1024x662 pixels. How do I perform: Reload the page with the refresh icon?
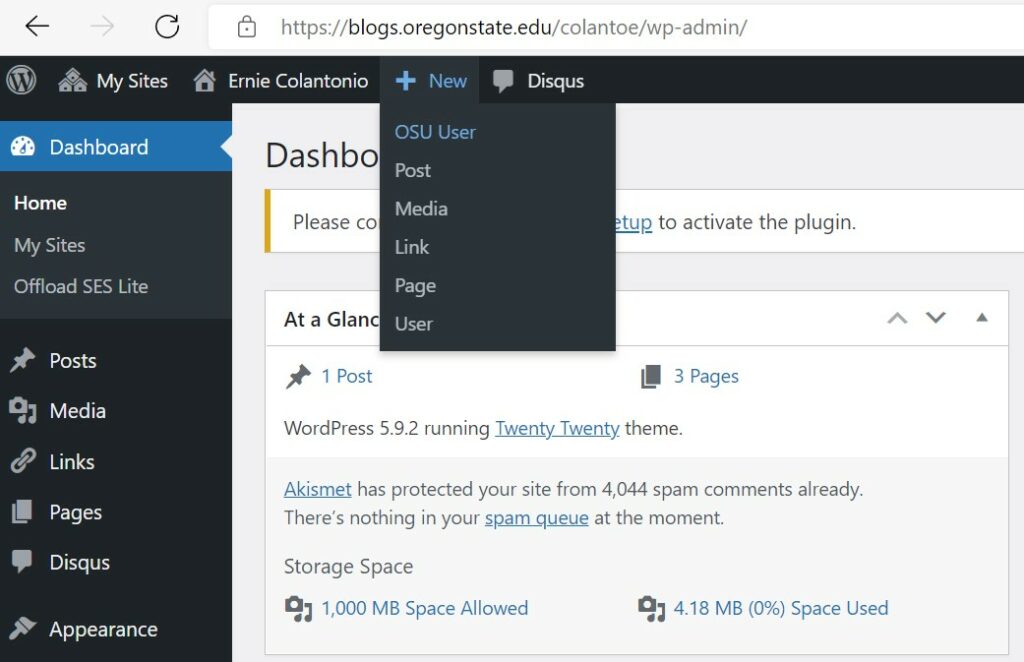(x=167, y=26)
